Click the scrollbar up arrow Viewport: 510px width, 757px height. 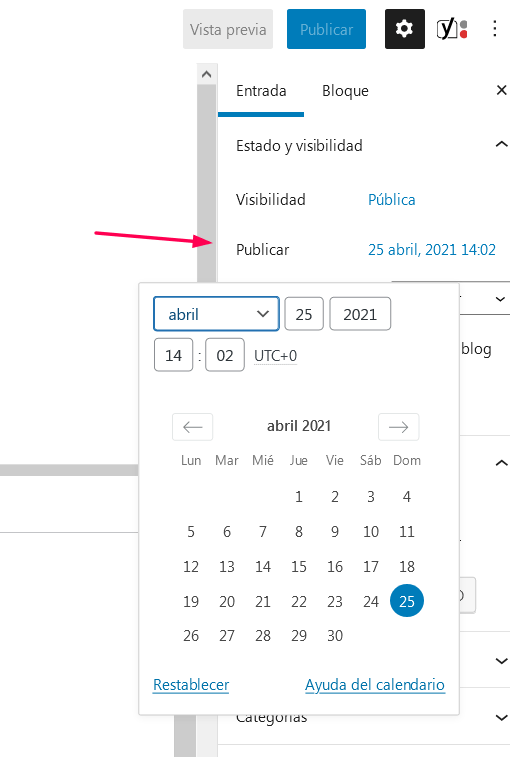click(207, 74)
